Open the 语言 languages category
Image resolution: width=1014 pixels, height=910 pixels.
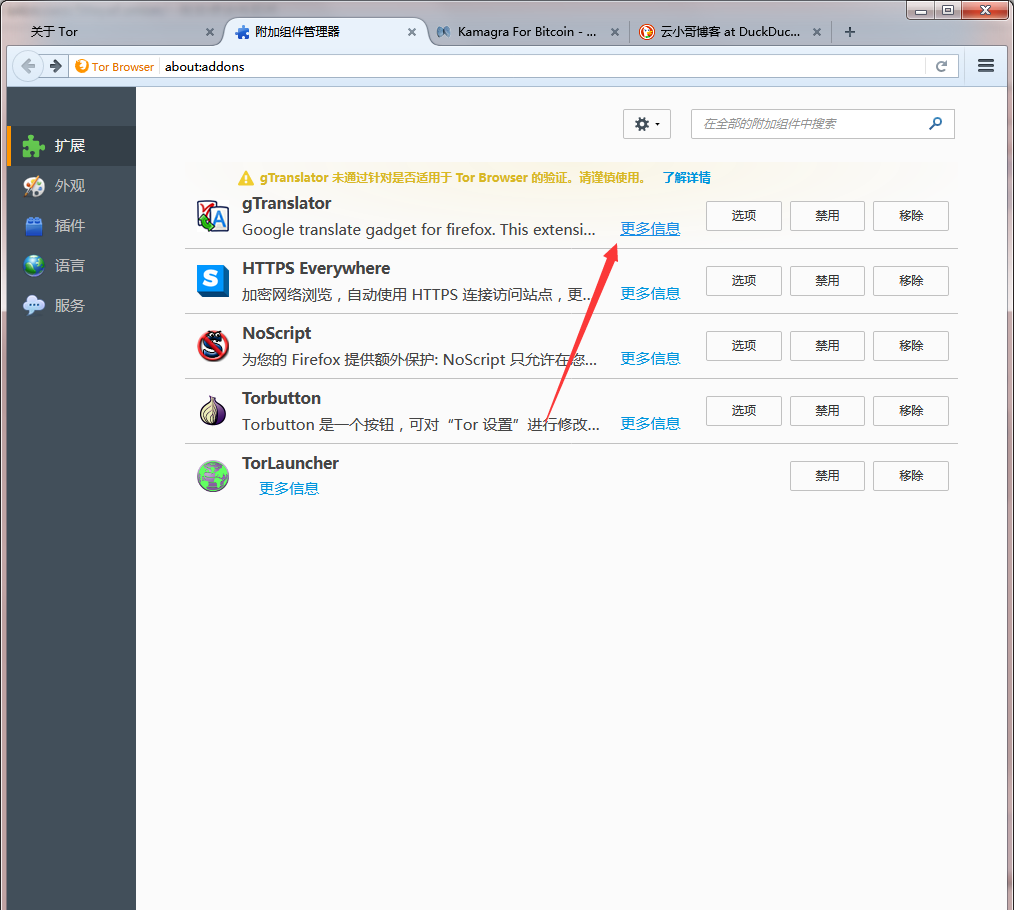coord(72,266)
